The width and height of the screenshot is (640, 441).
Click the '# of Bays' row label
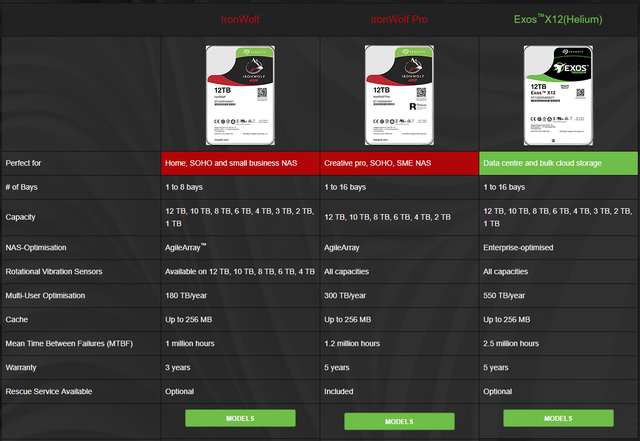[22, 187]
